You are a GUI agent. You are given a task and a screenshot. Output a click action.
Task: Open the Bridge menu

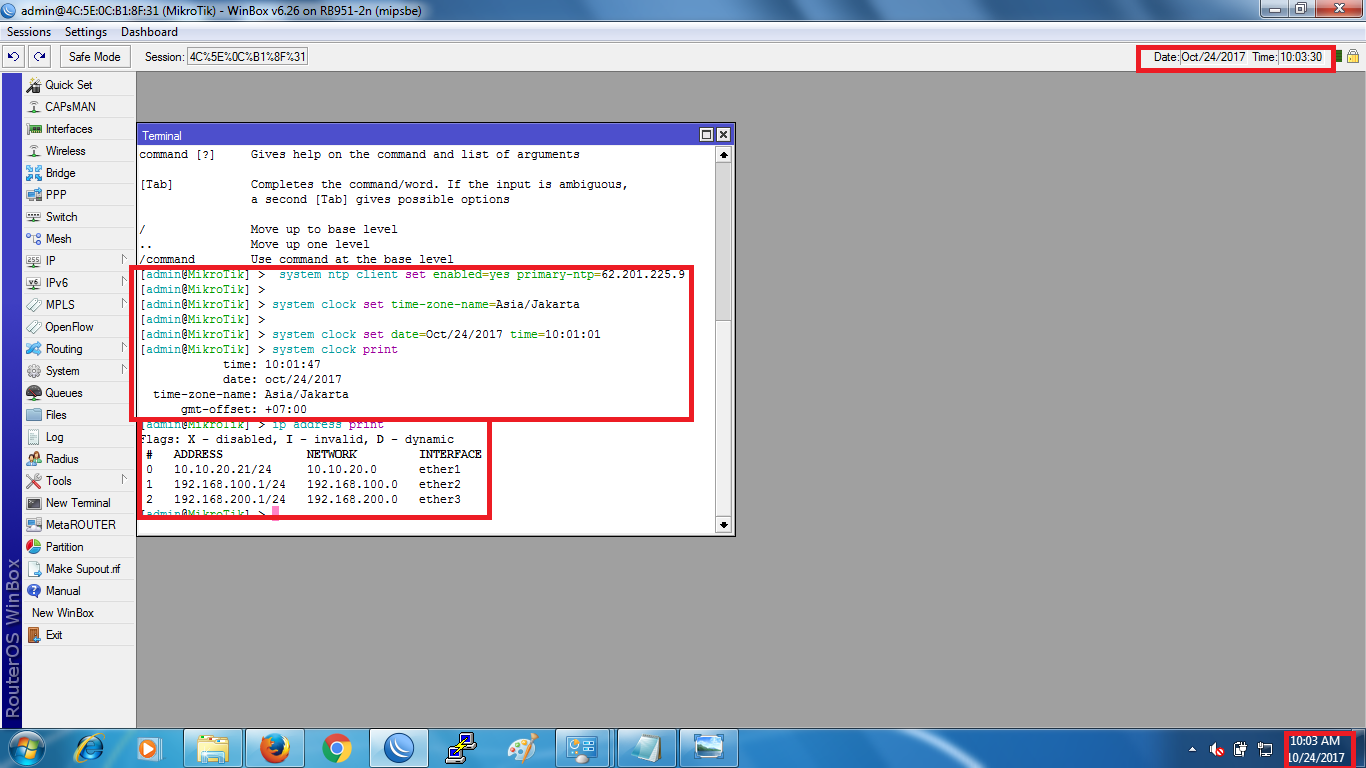79,173
